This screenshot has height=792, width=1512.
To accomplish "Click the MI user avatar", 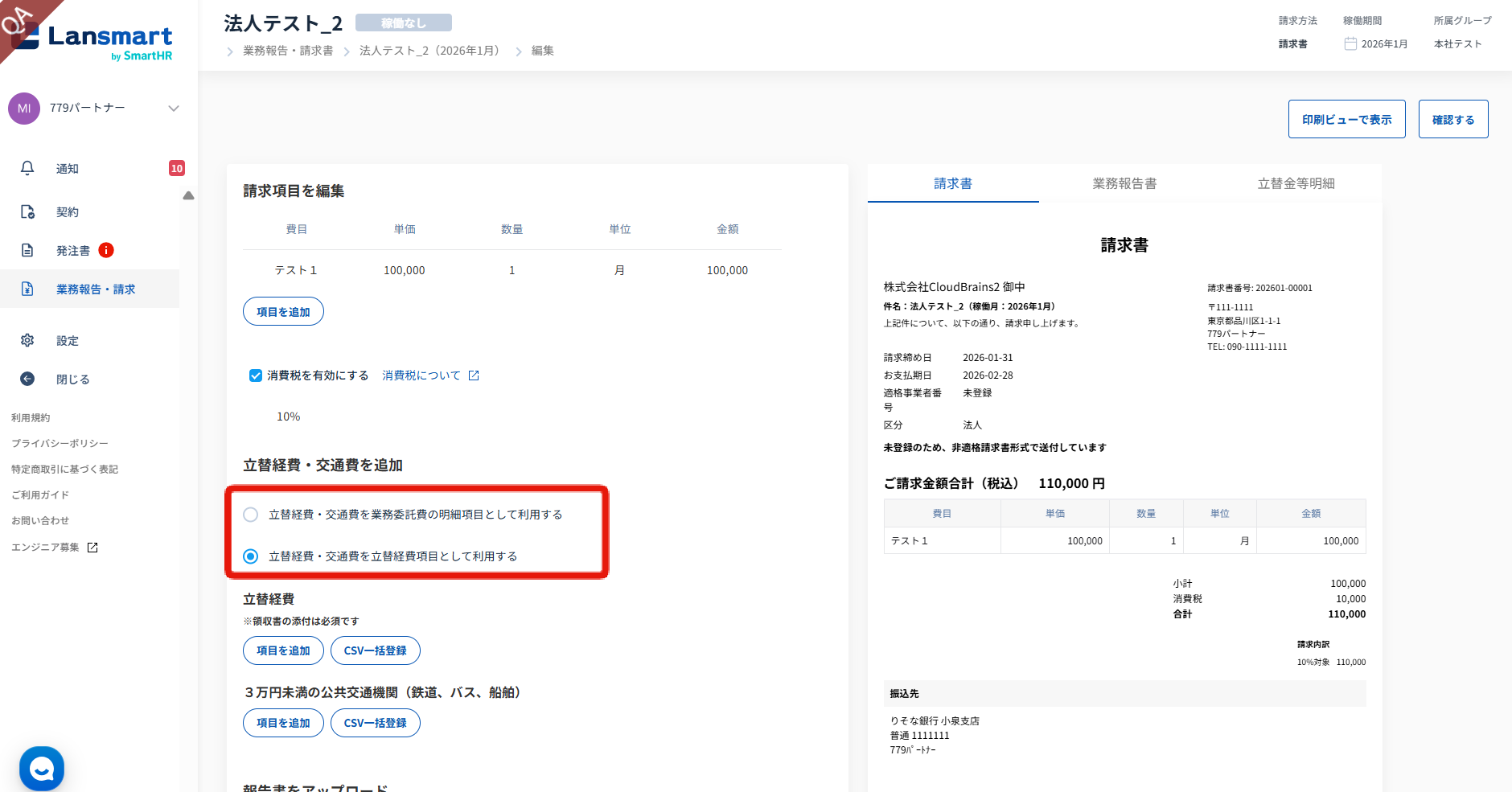I will point(24,109).
